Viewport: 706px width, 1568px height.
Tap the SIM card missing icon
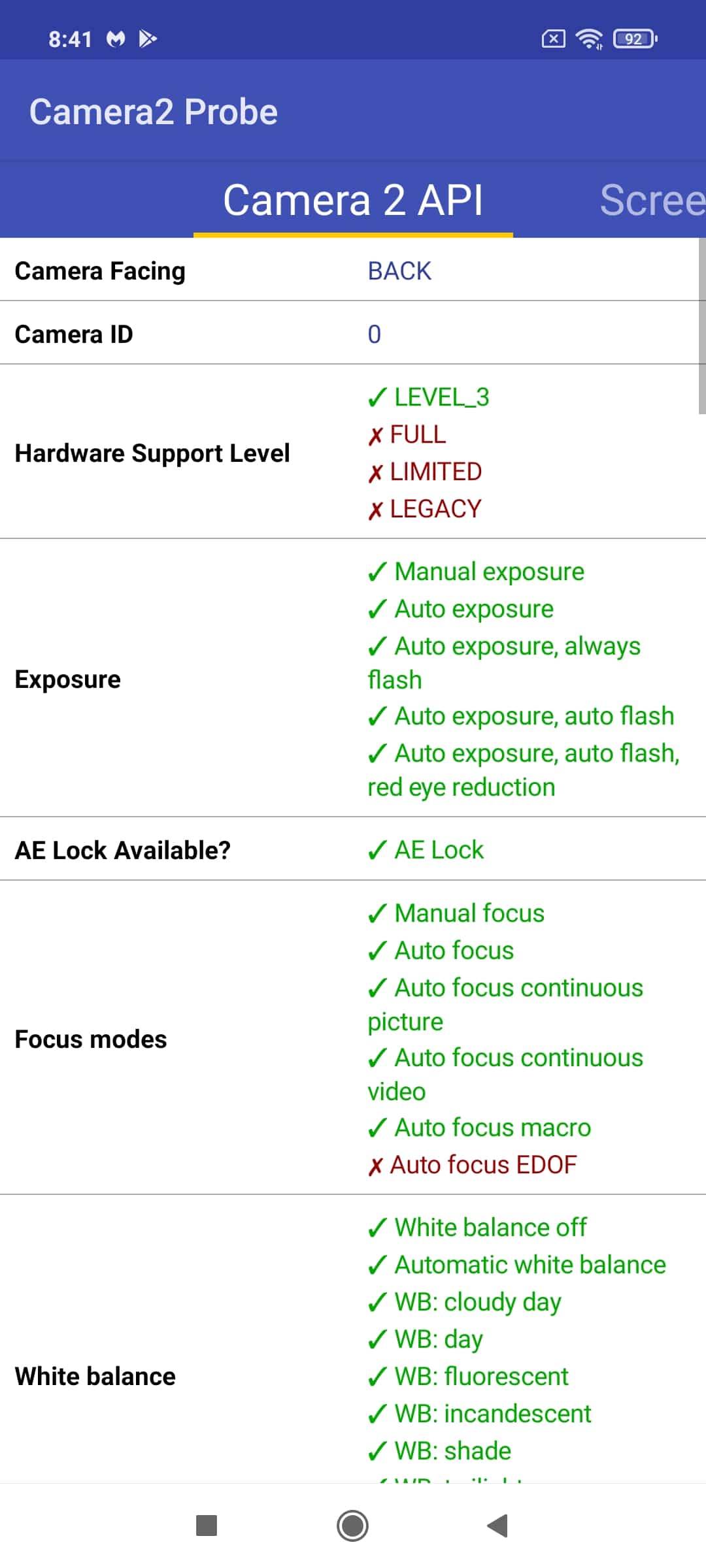[x=553, y=39]
